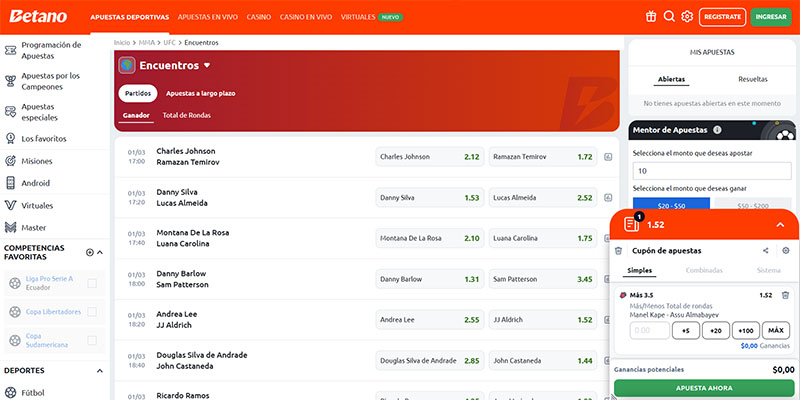800x400 pixels.
Task: Open Fútbol sport icon
Action: pyautogui.click(x=10, y=393)
